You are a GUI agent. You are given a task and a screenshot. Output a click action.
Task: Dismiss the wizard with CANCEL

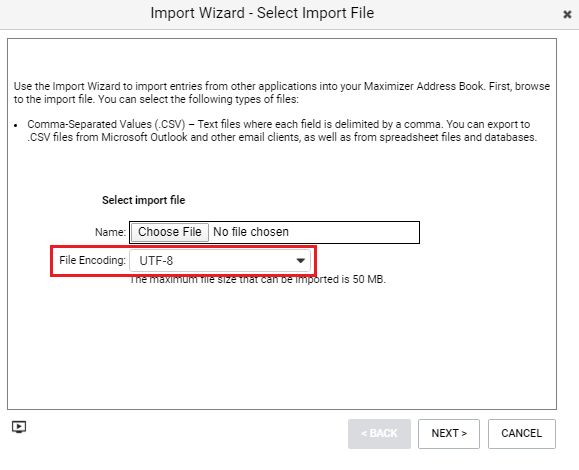click(522, 433)
